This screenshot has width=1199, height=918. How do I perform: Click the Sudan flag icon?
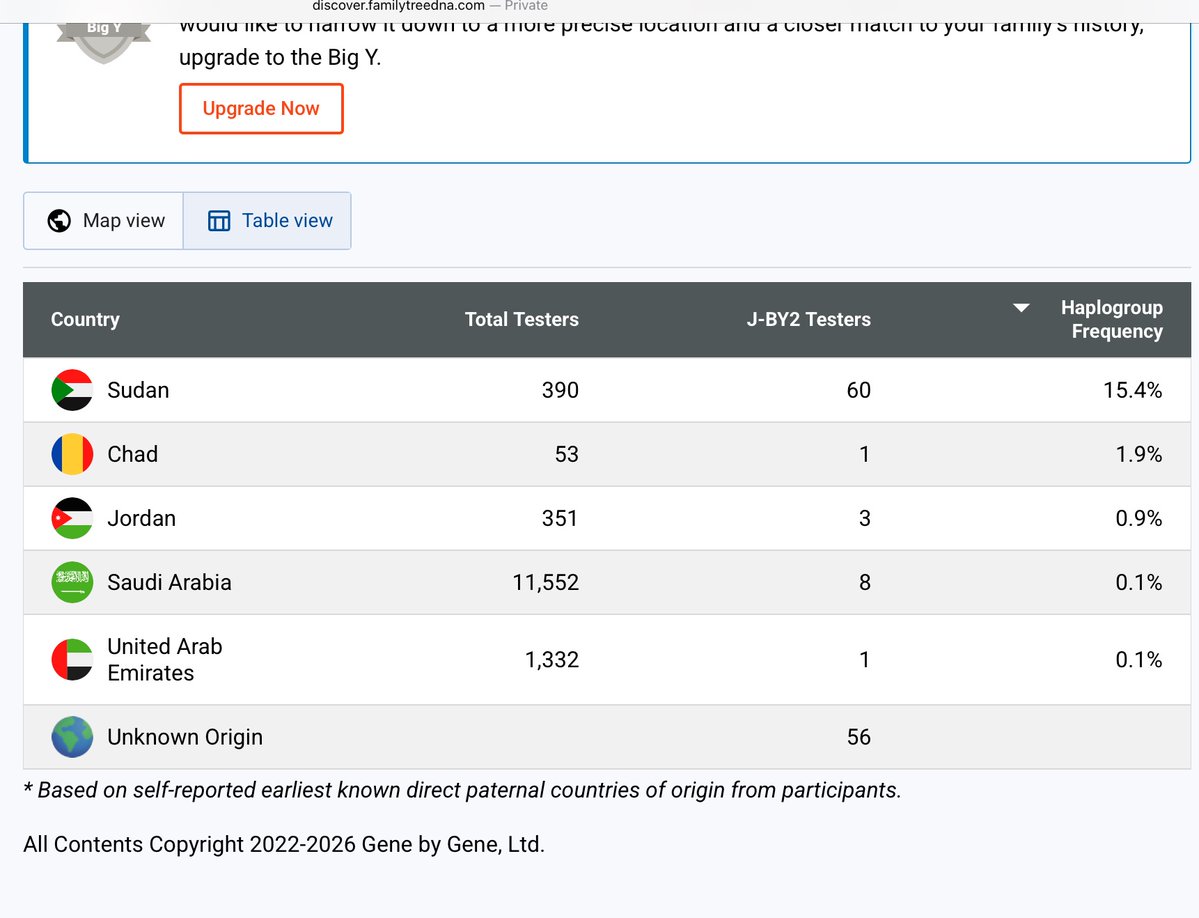coord(72,390)
